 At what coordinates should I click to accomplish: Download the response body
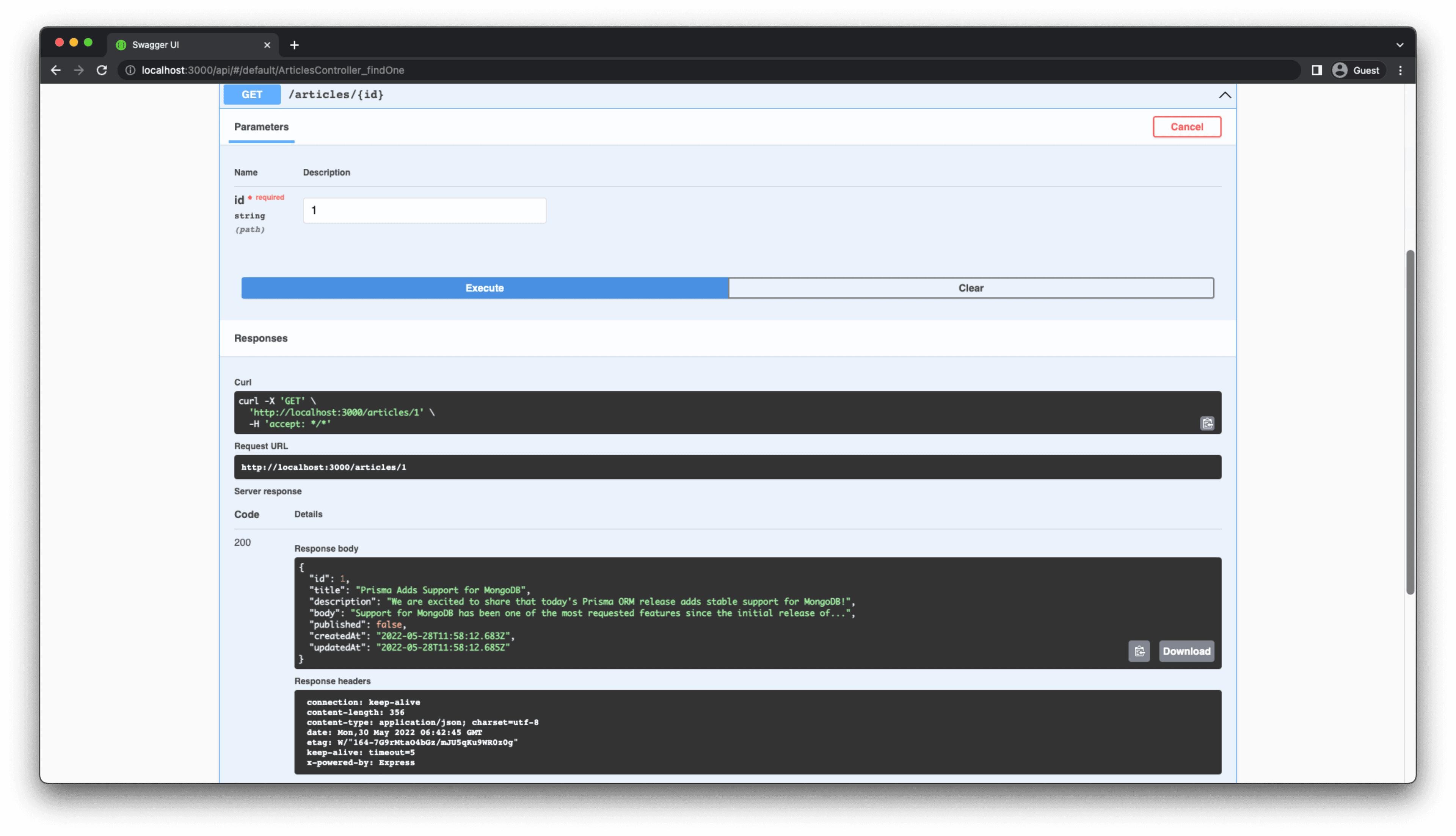pyautogui.click(x=1186, y=651)
